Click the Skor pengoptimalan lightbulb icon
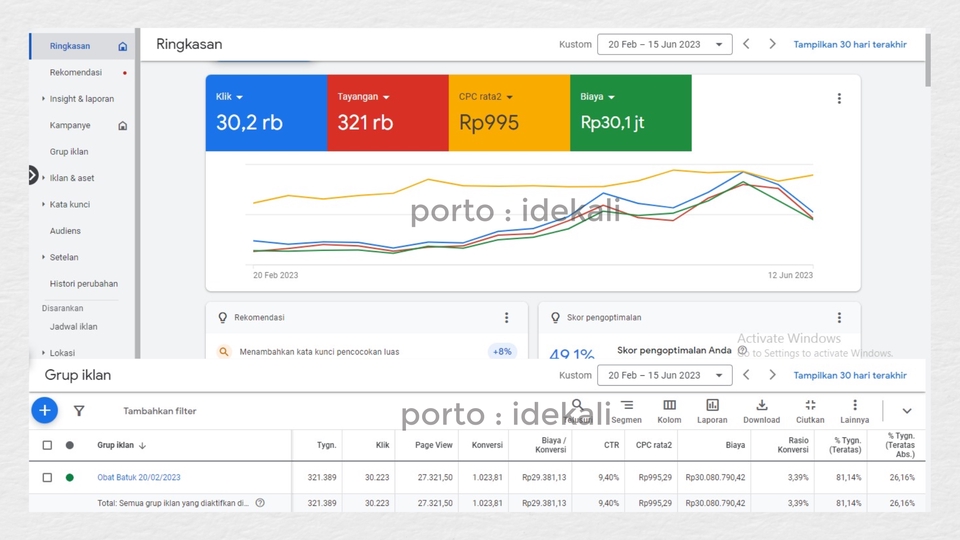 555,318
